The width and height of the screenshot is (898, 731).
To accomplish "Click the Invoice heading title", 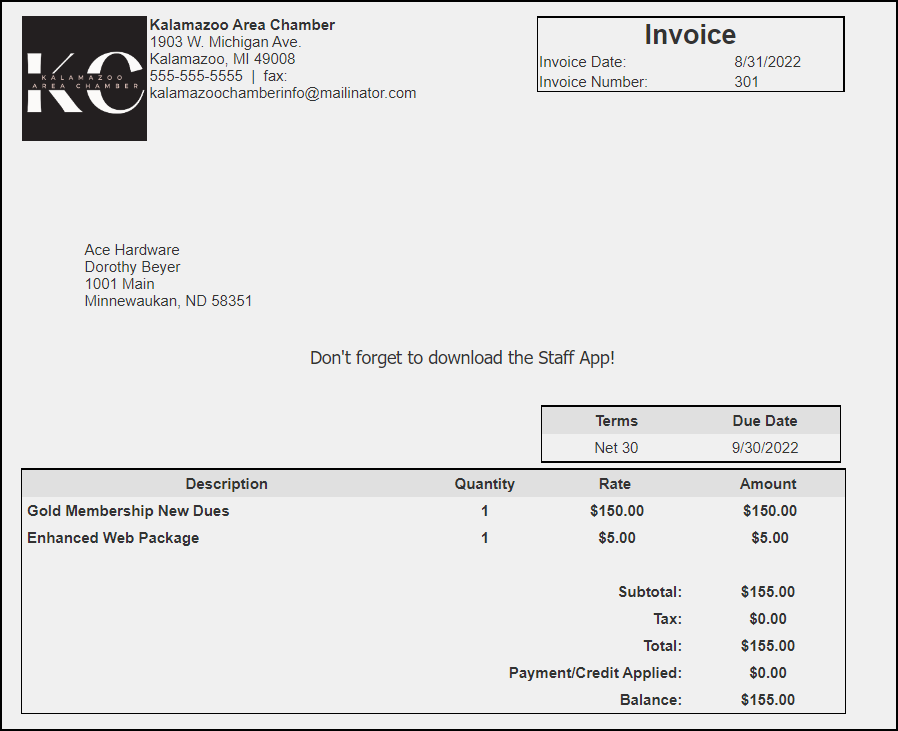I will coord(690,35).
